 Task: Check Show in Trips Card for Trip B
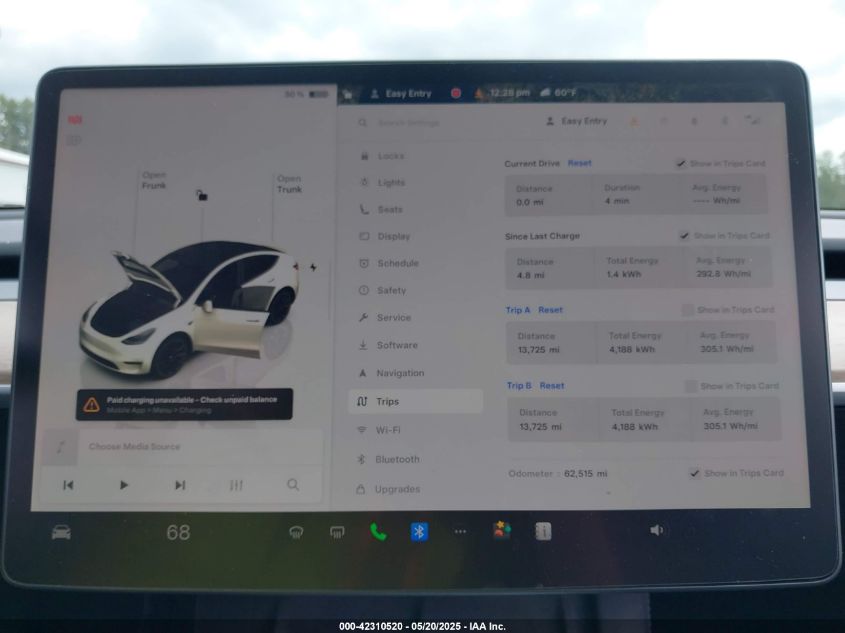coord(691,385)
